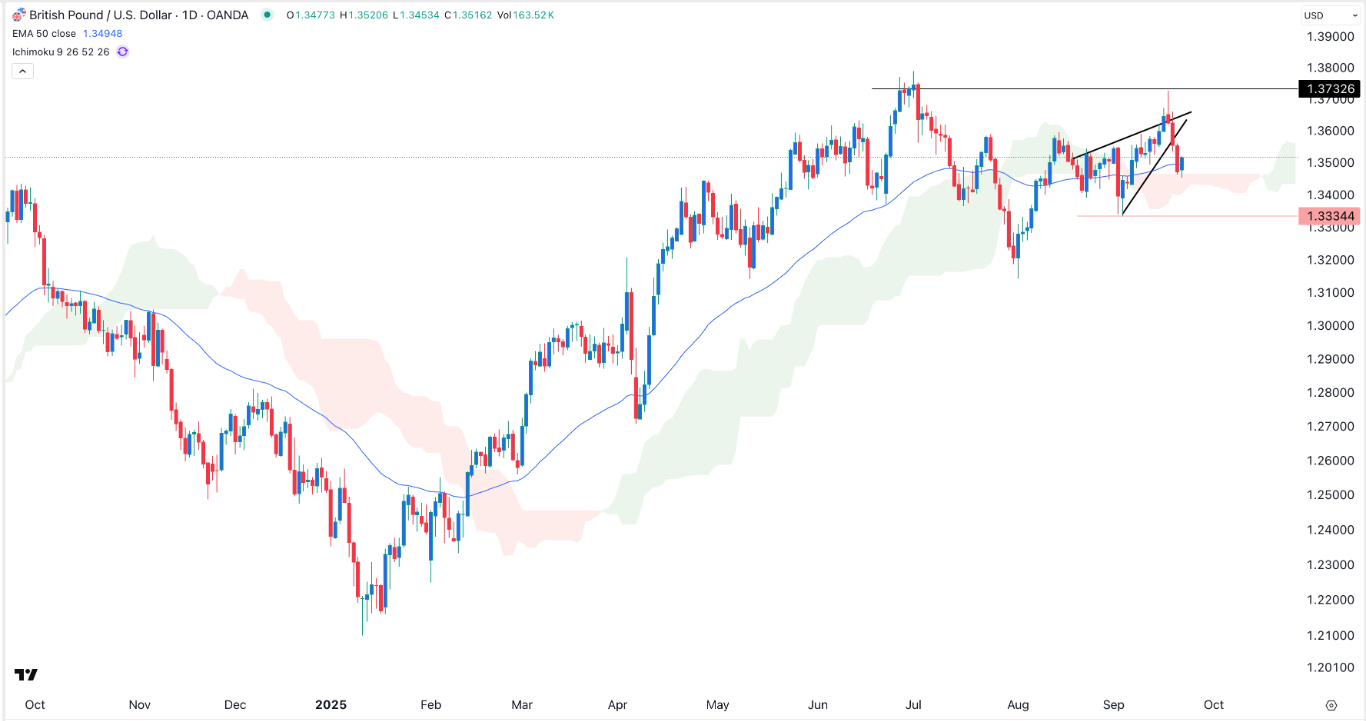Click the red 1.37326 price label

click(x=1331, y=89)
